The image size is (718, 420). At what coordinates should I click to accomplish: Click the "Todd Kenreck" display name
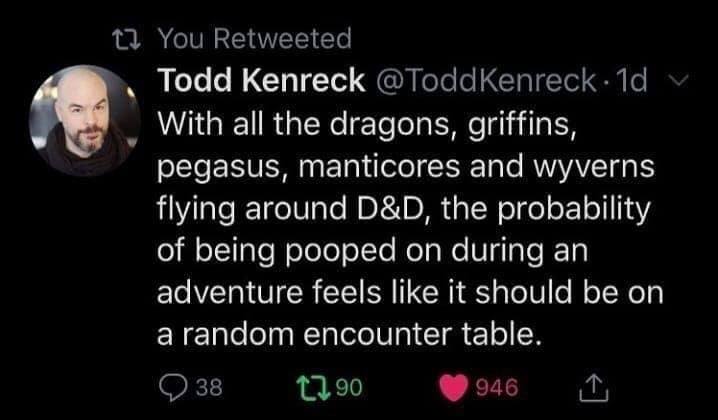point(261,80)
